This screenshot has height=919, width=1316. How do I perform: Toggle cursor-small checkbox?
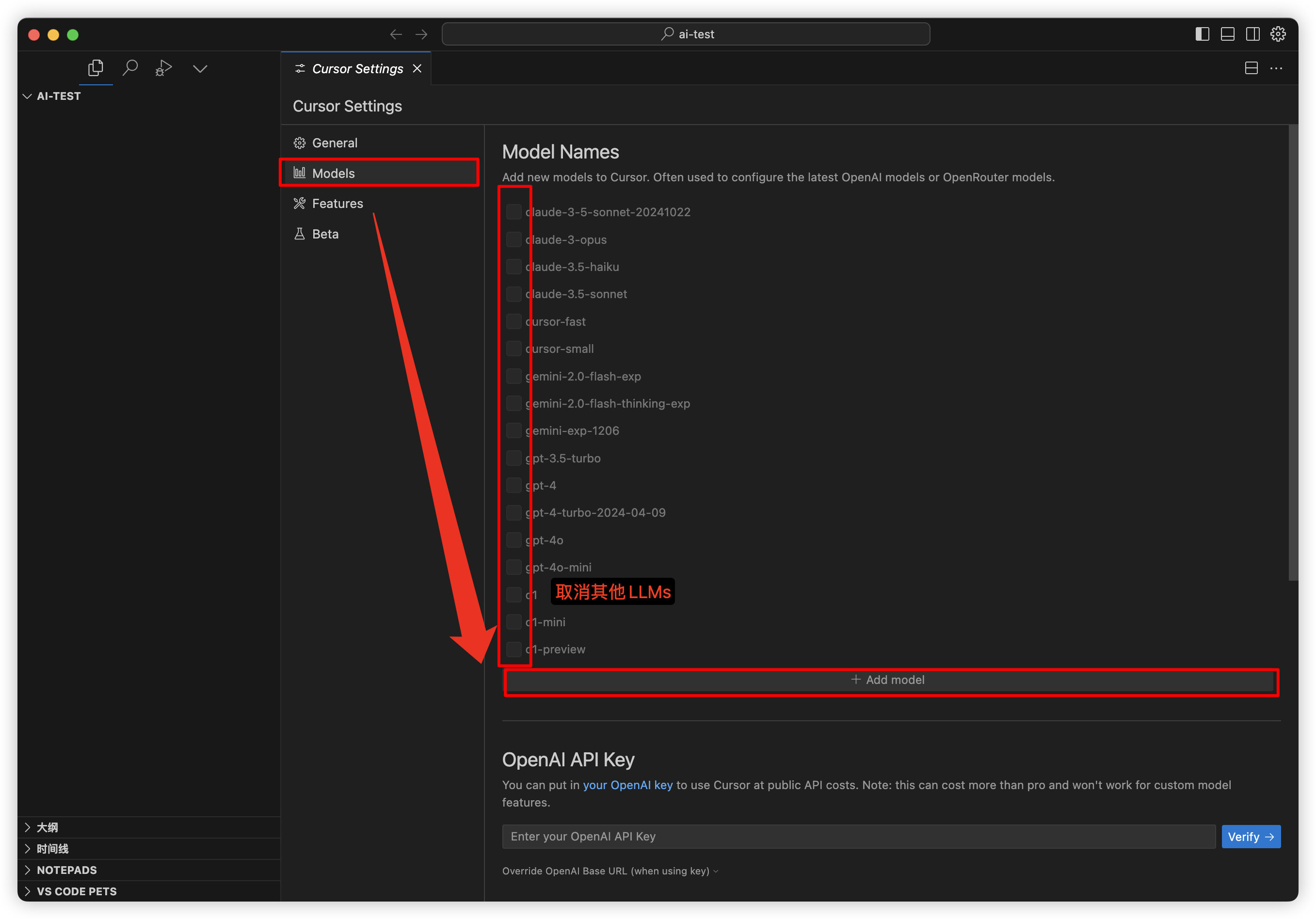point(514,349)
